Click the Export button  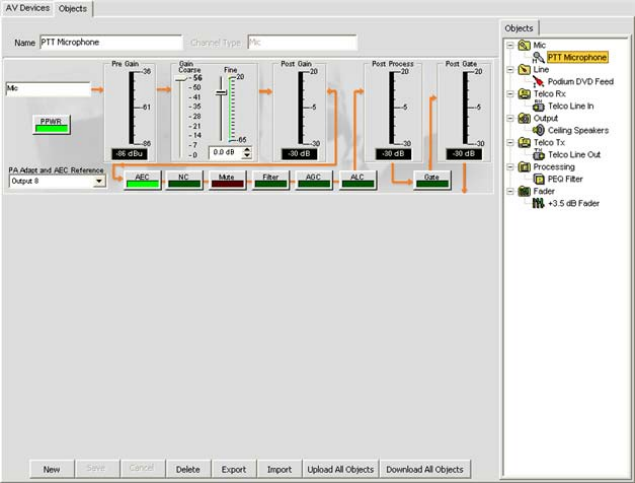point(233,469)
